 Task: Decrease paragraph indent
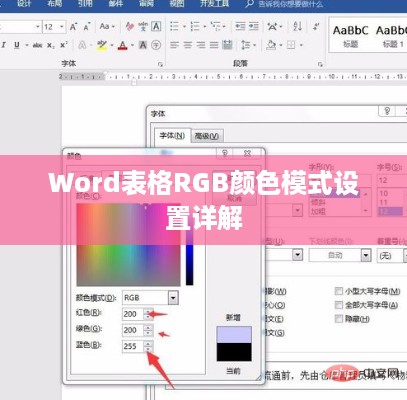(x=240, y=26)
